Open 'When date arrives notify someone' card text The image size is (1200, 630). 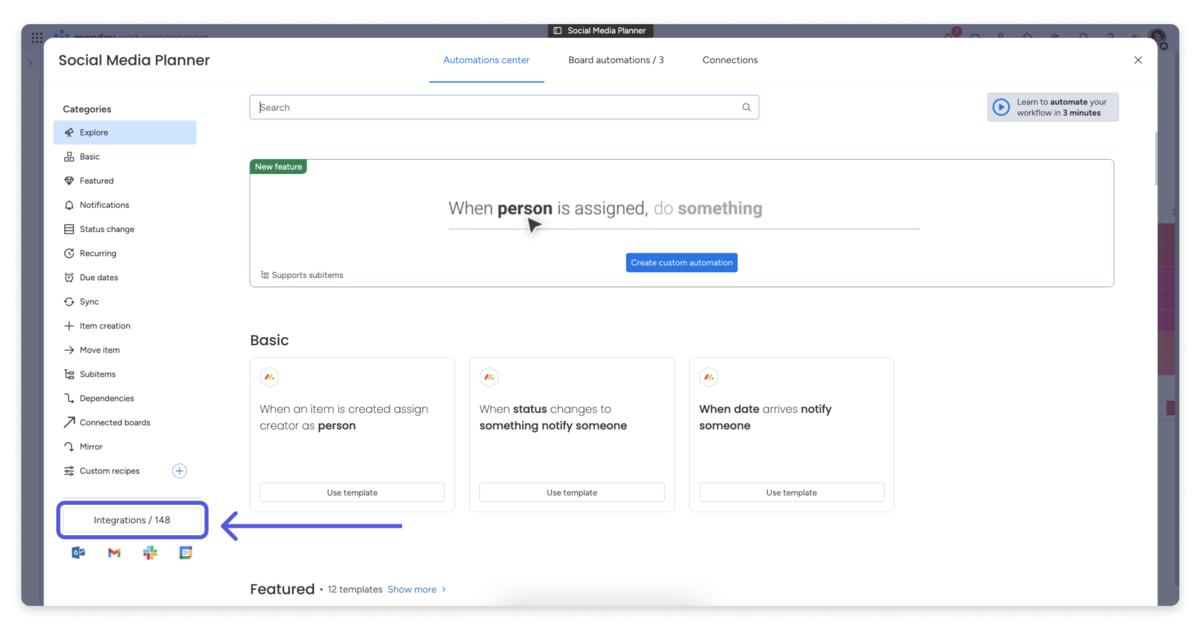(x=765, y=417)
